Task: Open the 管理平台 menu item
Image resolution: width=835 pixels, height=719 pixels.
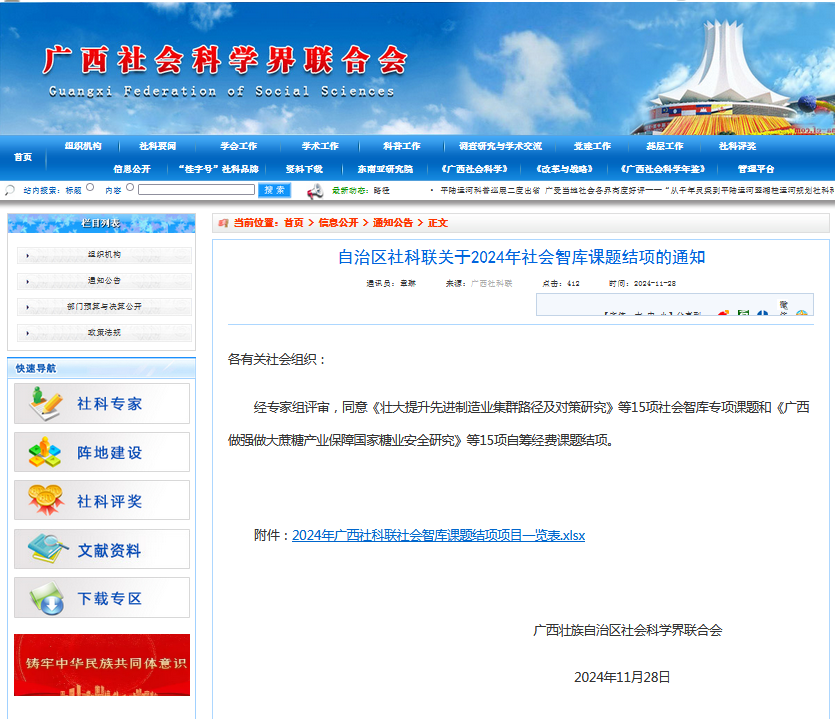Action: point(756,169)
